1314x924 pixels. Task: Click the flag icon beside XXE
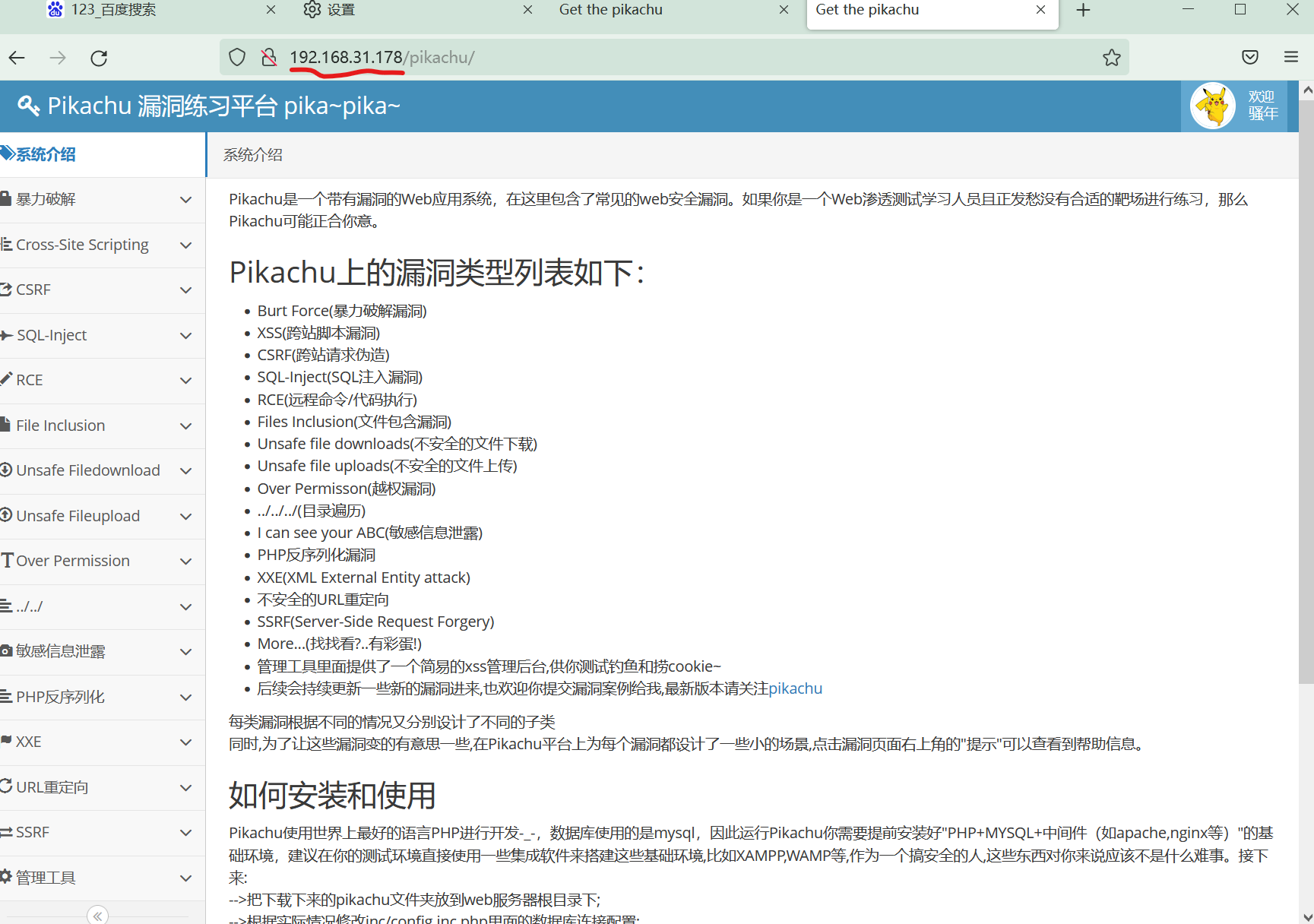[6, 741]
